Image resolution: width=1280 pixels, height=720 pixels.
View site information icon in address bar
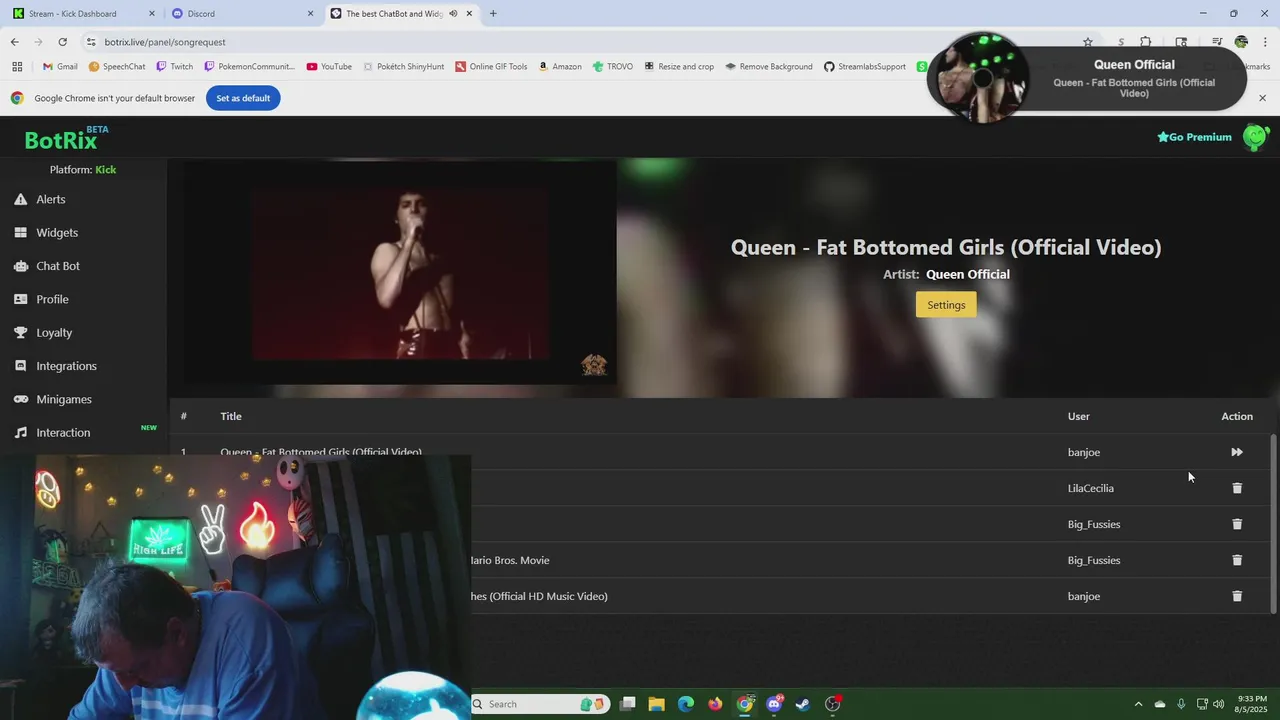click(91, 42)
